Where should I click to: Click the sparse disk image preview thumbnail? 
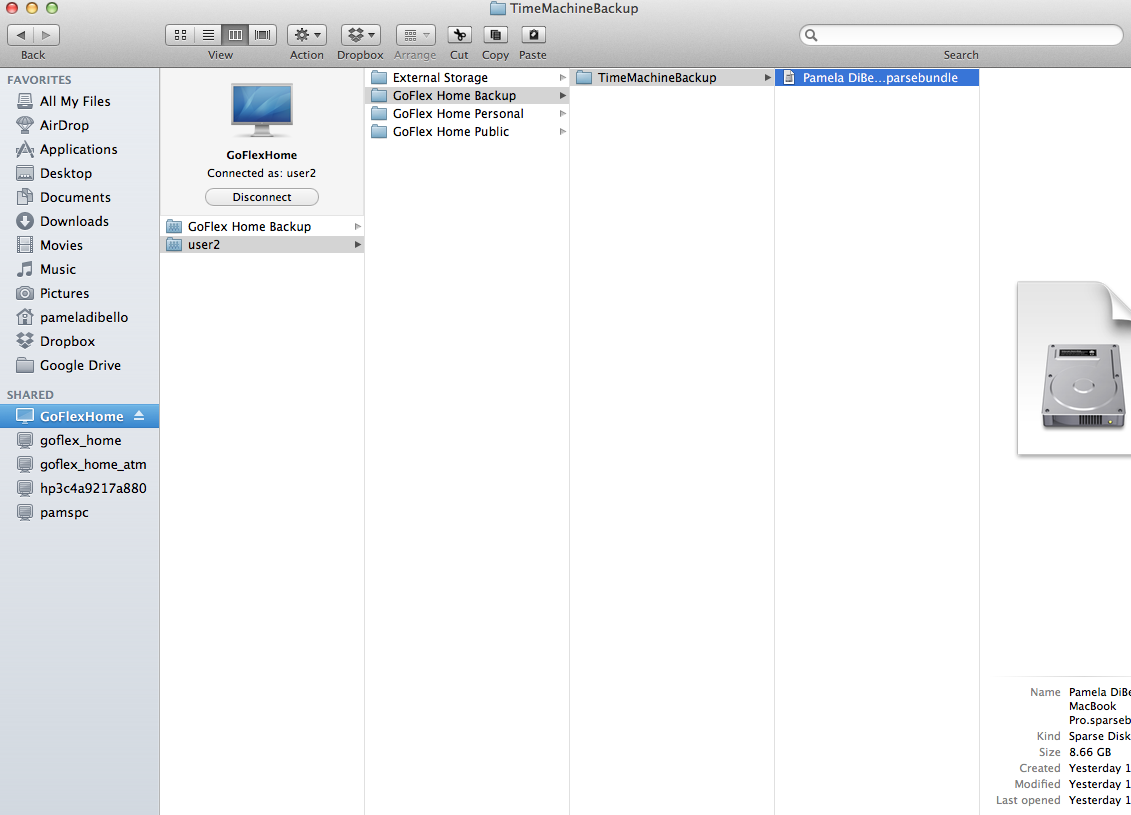point(1074,369)
